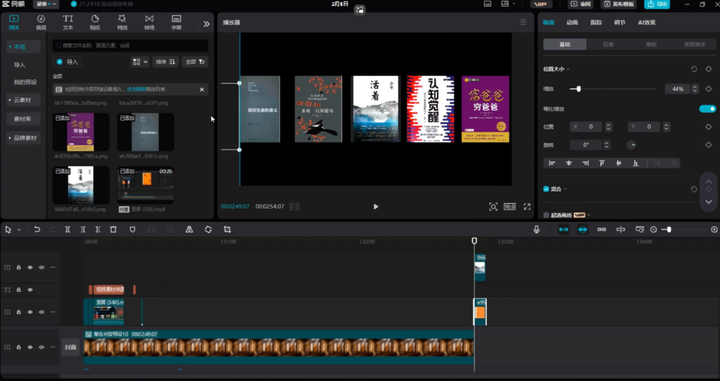Add a marker with shield icon
The image size is (720, 381).
click(132, 230)
